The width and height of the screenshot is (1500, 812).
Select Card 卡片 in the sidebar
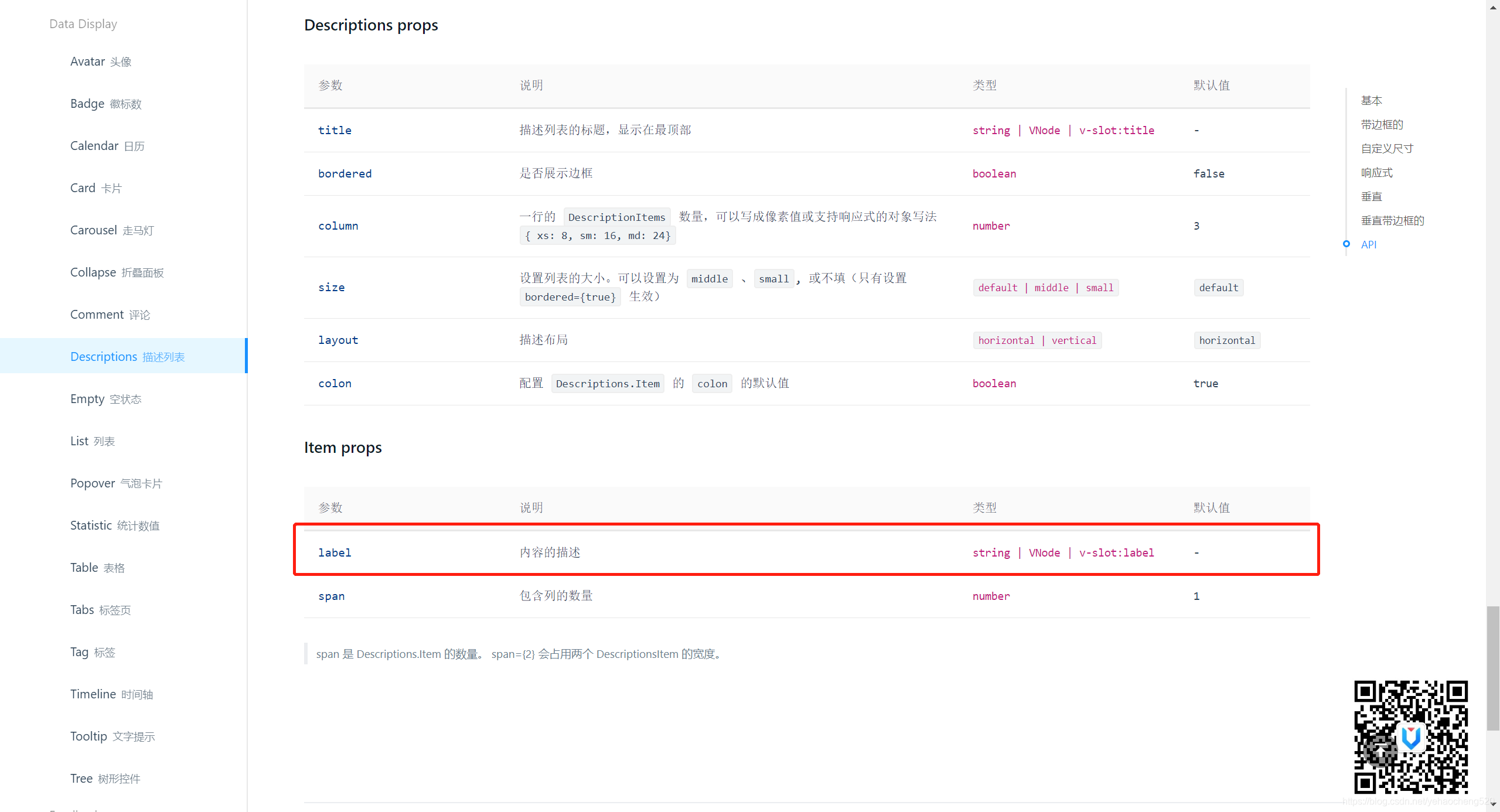pos(96,187)
